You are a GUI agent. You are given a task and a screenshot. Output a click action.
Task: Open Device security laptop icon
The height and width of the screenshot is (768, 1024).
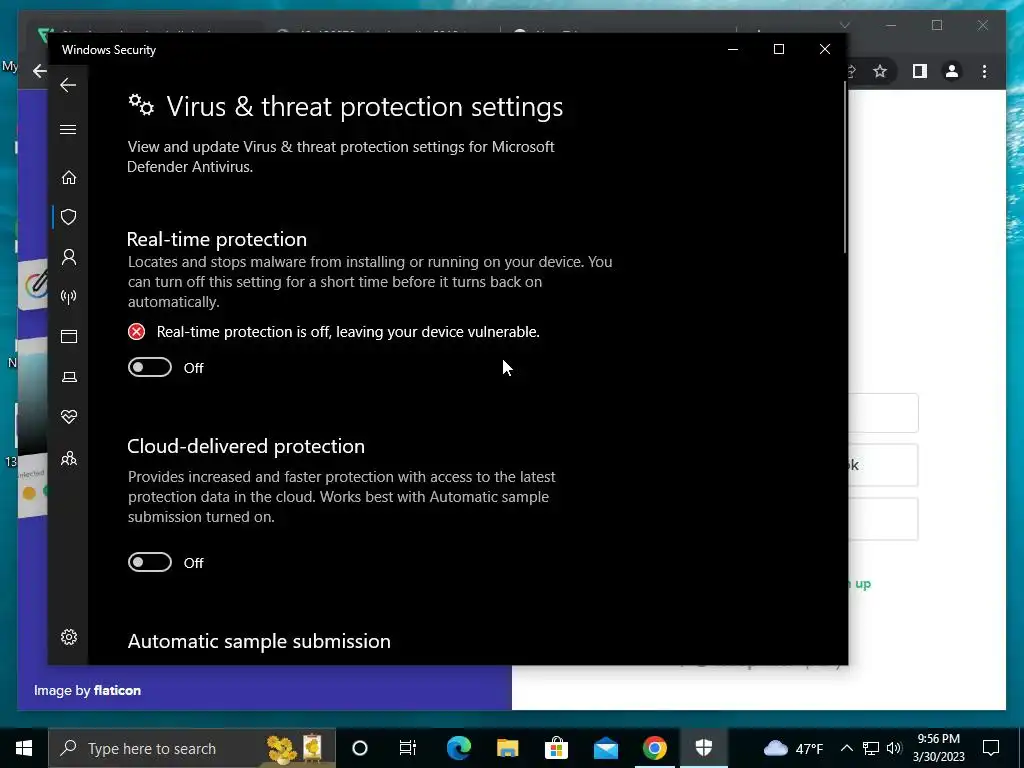[x=69, y=377]
